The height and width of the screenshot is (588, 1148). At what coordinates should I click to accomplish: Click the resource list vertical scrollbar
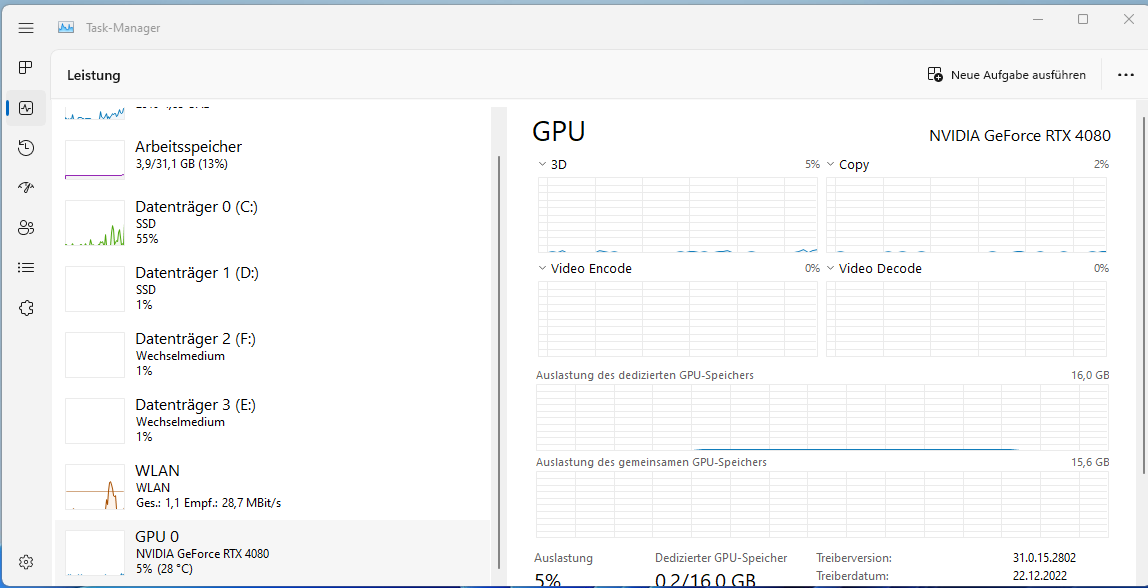point(499,362)
